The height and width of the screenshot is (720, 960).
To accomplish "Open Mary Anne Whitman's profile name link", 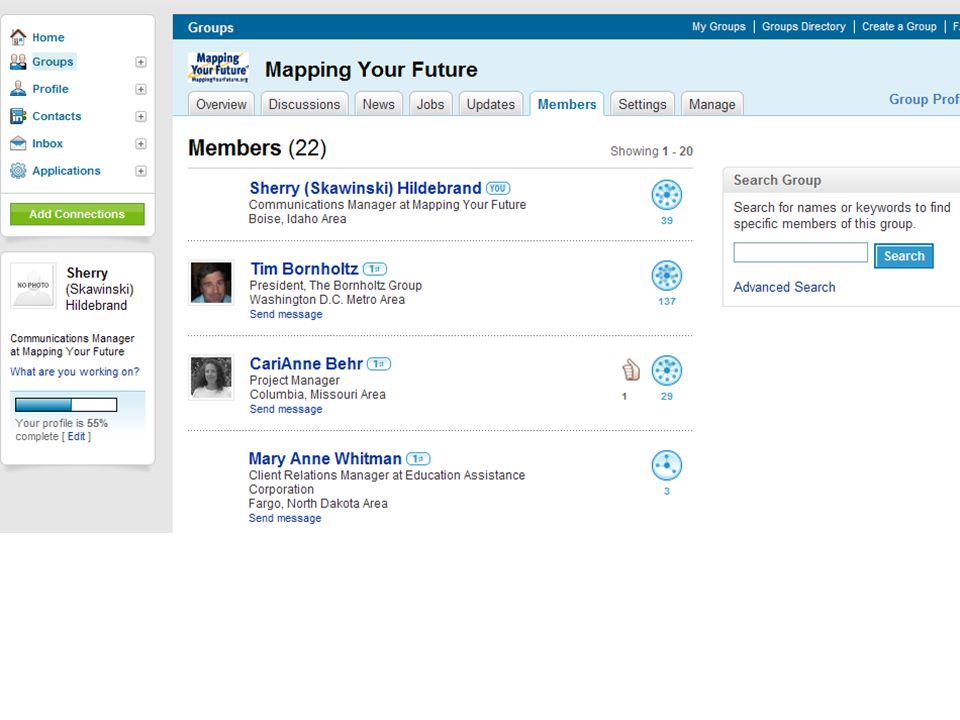I will coord(325,459).
